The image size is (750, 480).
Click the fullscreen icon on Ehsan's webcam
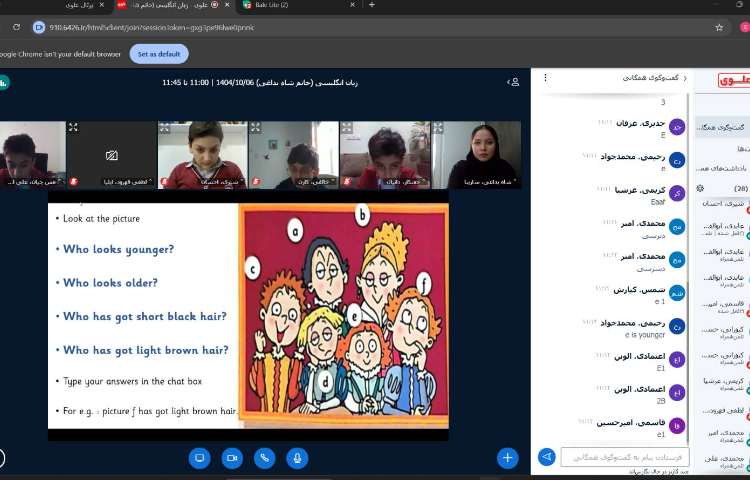click(x=164, y=128)
